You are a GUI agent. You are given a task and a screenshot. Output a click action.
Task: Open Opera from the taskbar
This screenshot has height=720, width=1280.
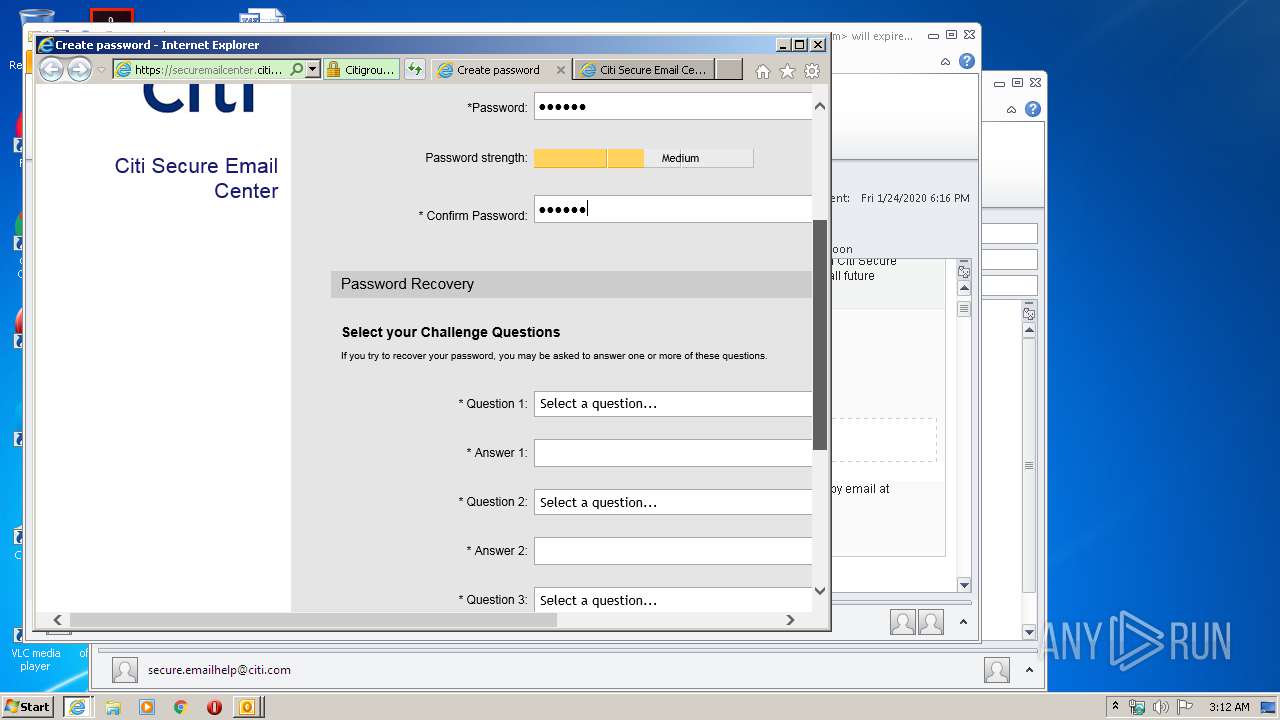click(x=214, y=707)
